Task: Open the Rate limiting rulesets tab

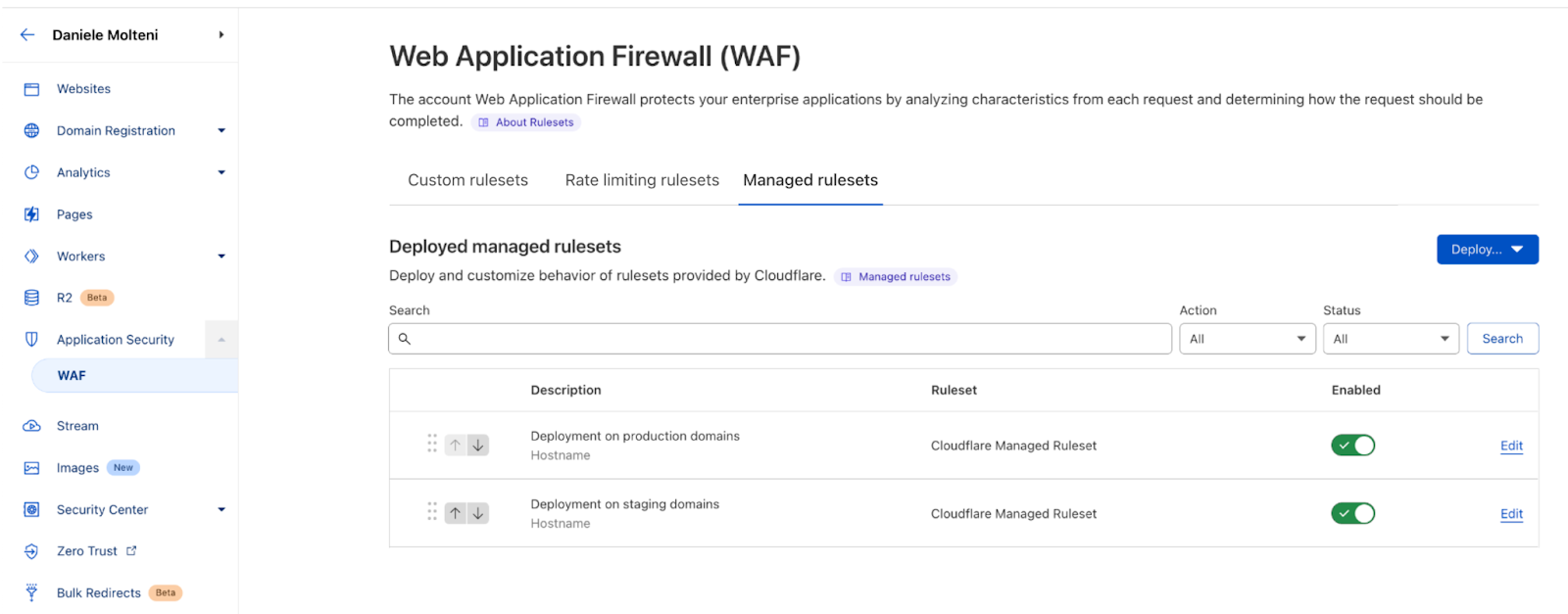Action: tap(642, 180)
